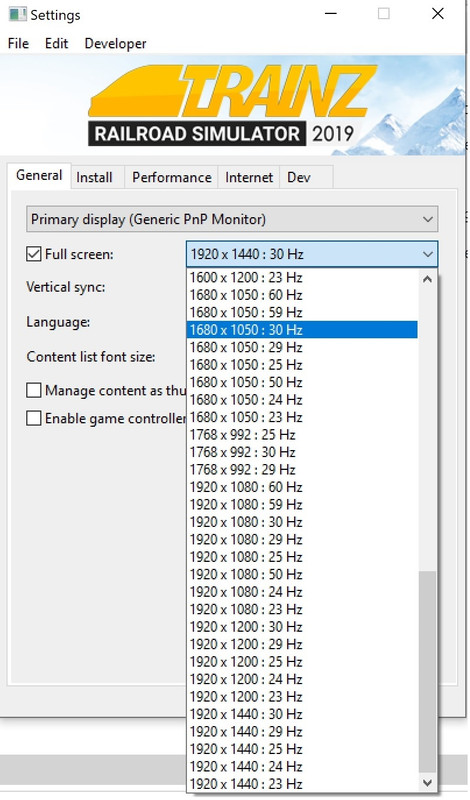Select 1920 x 1080 : 25 Hz
This screenshot has width=470, height=800.
pos(303,557)
